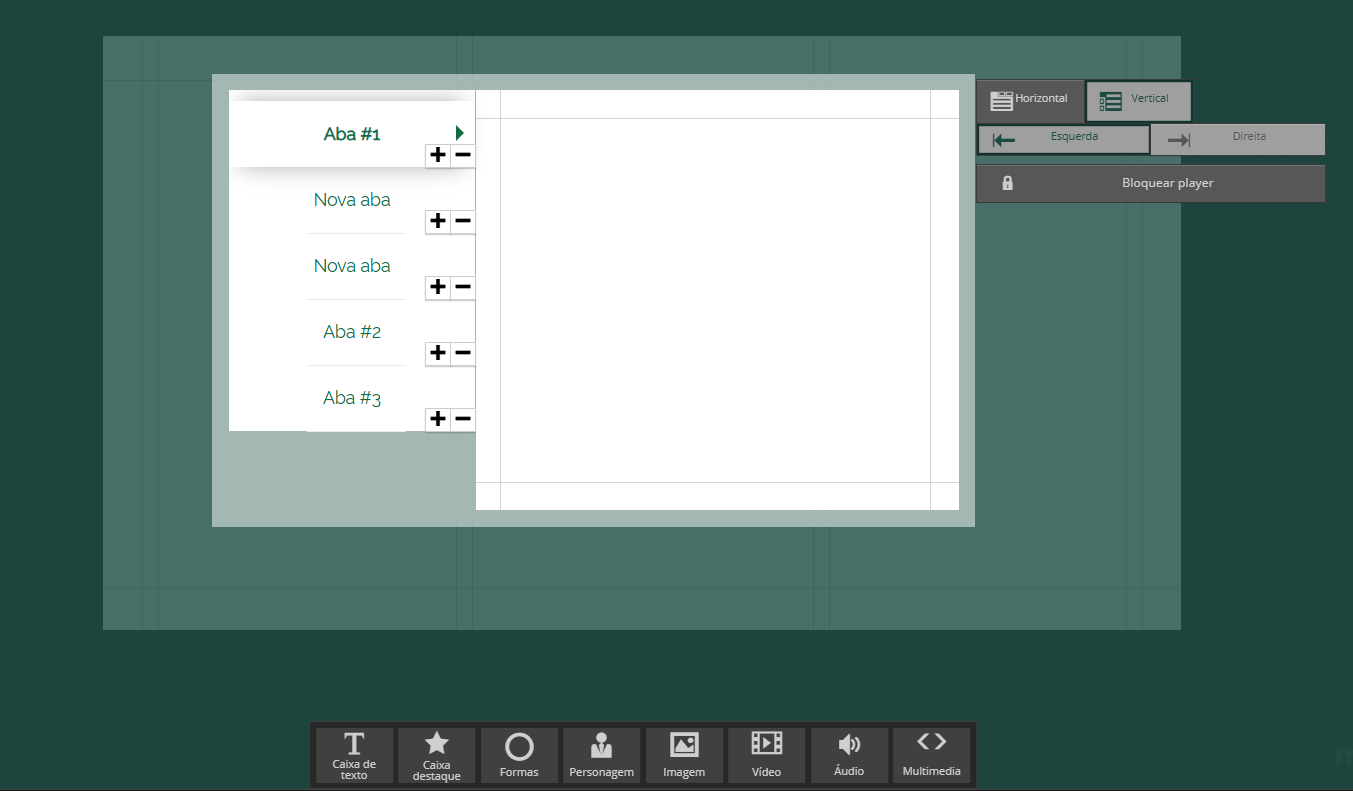Open the Aba #2 tab
Image resolution: width=1353 pixels, height=791 pixels.
click(x=352, y=332)
